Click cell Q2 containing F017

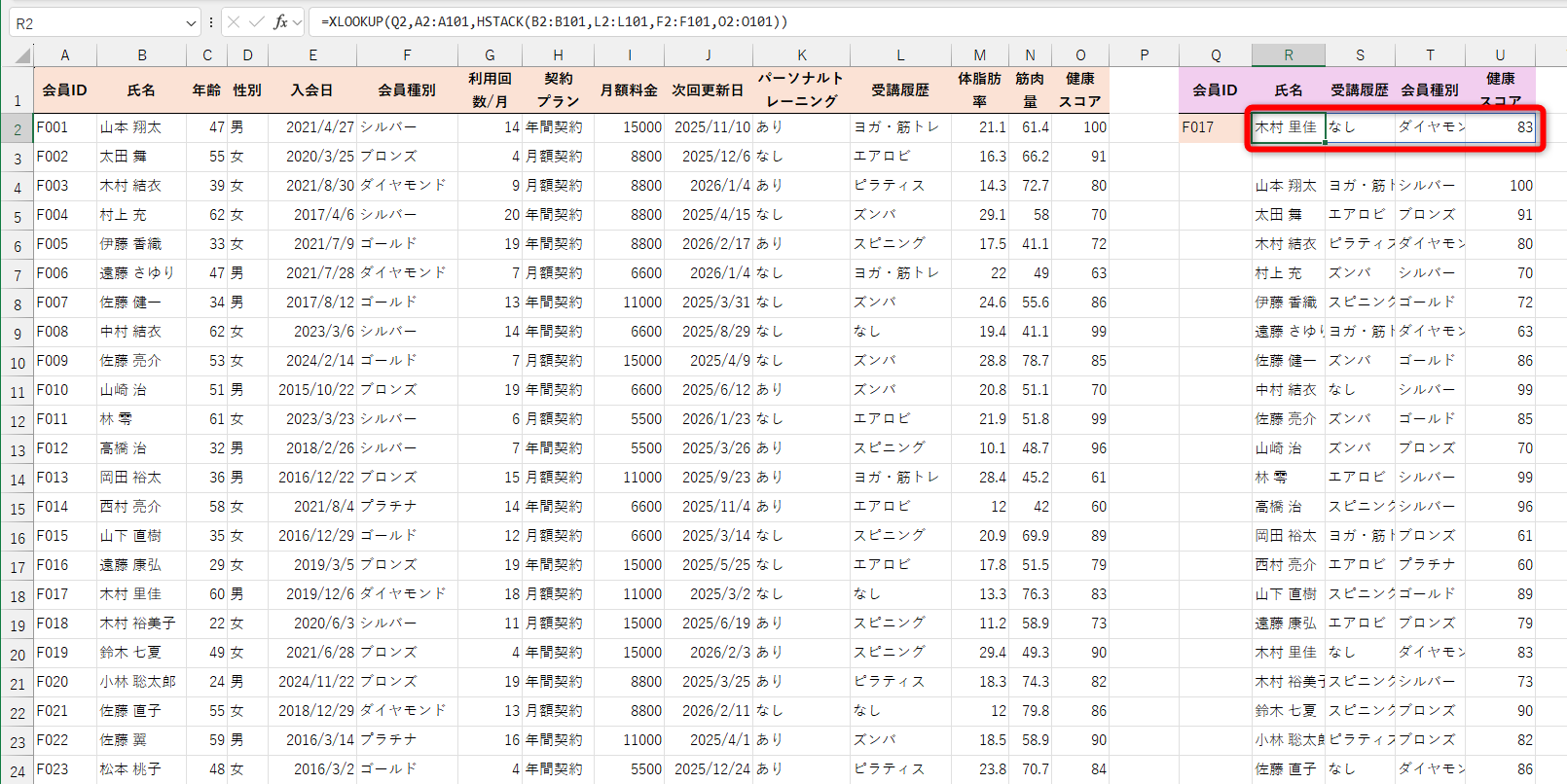(x=1216, y=127)
